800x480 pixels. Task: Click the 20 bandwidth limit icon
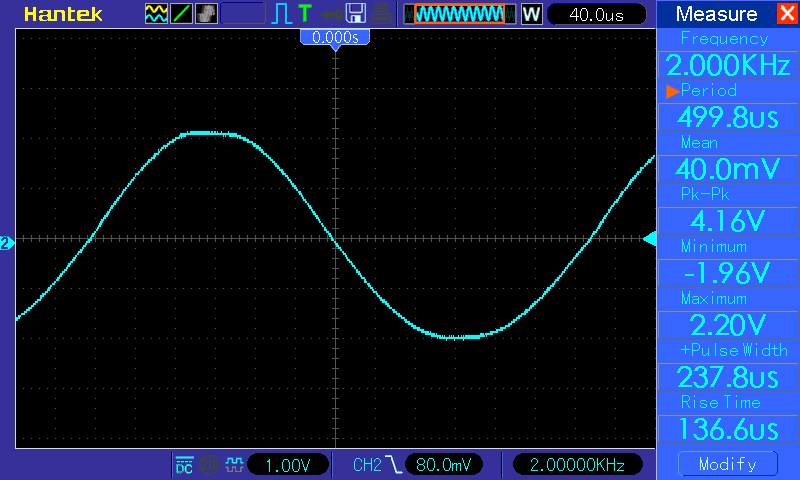[209, 465]
